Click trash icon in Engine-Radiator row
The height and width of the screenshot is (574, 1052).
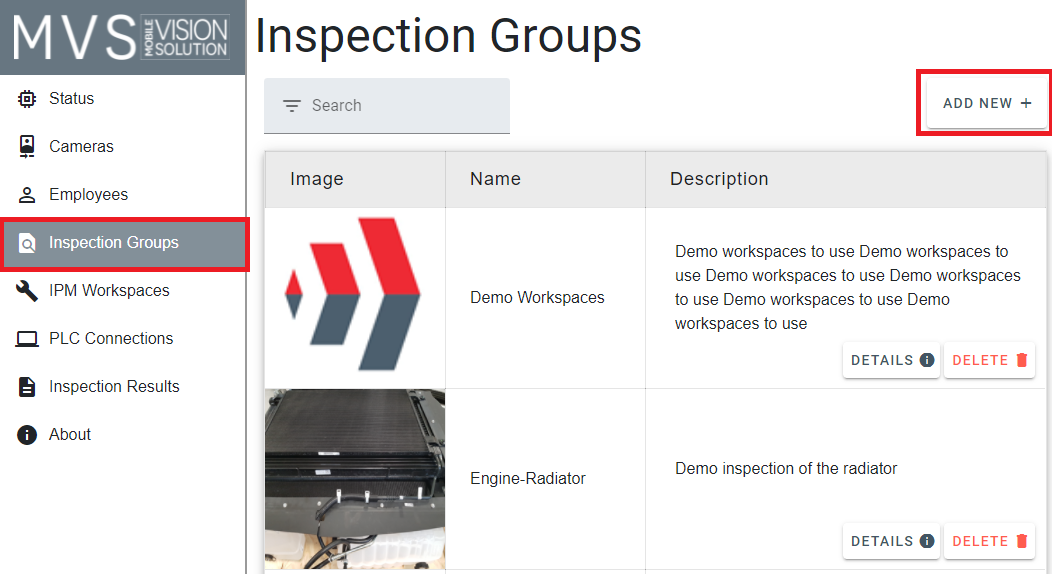tap(1022, 541)
